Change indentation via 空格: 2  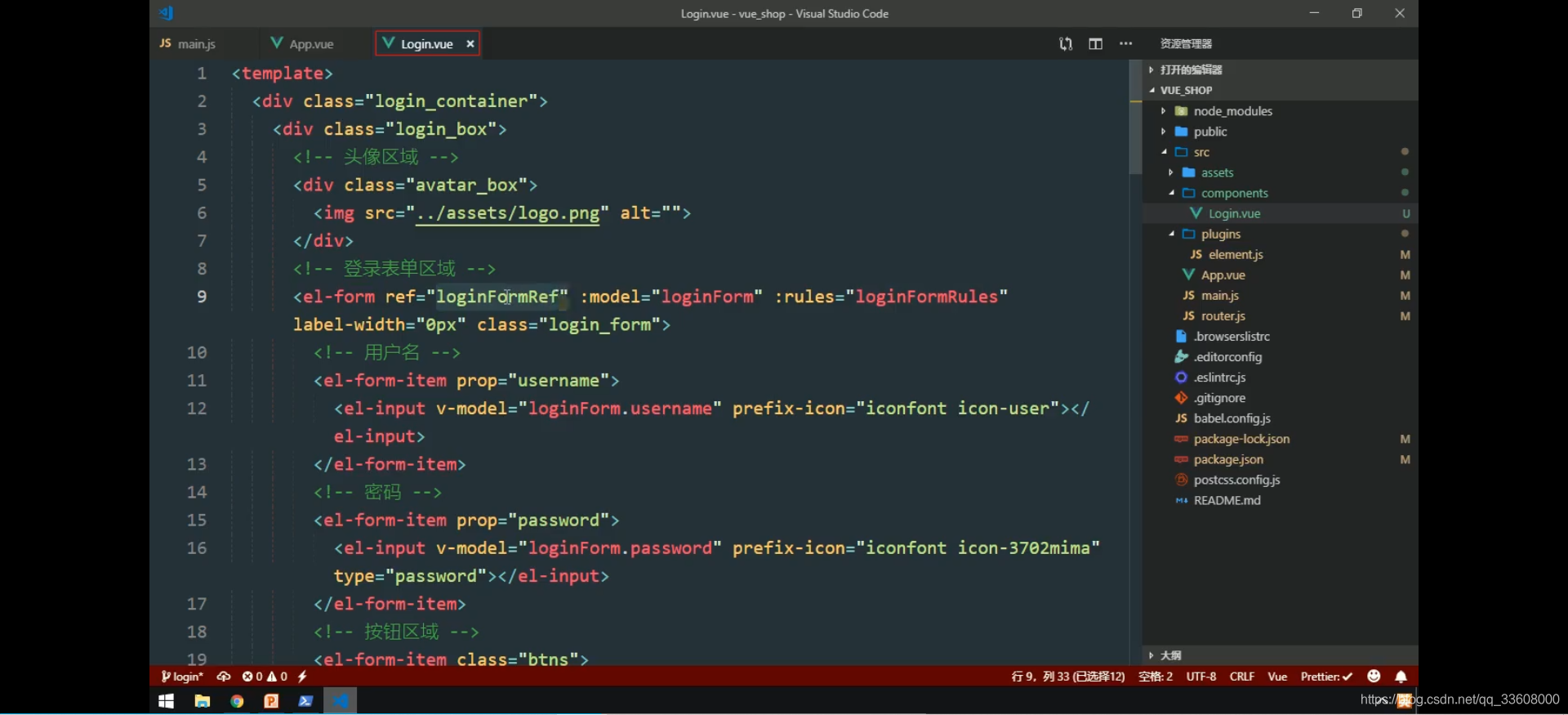click(x=1156, y=677)
